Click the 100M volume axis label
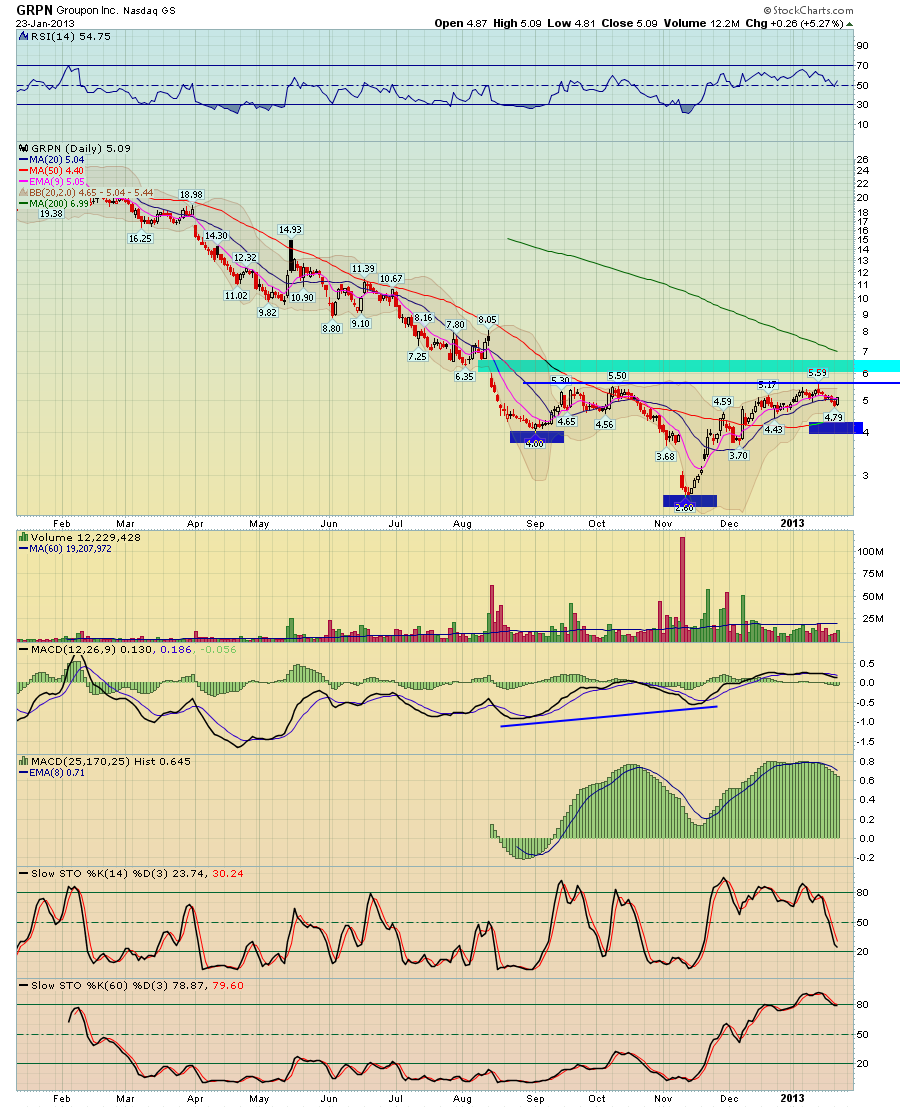 point(870,551)
